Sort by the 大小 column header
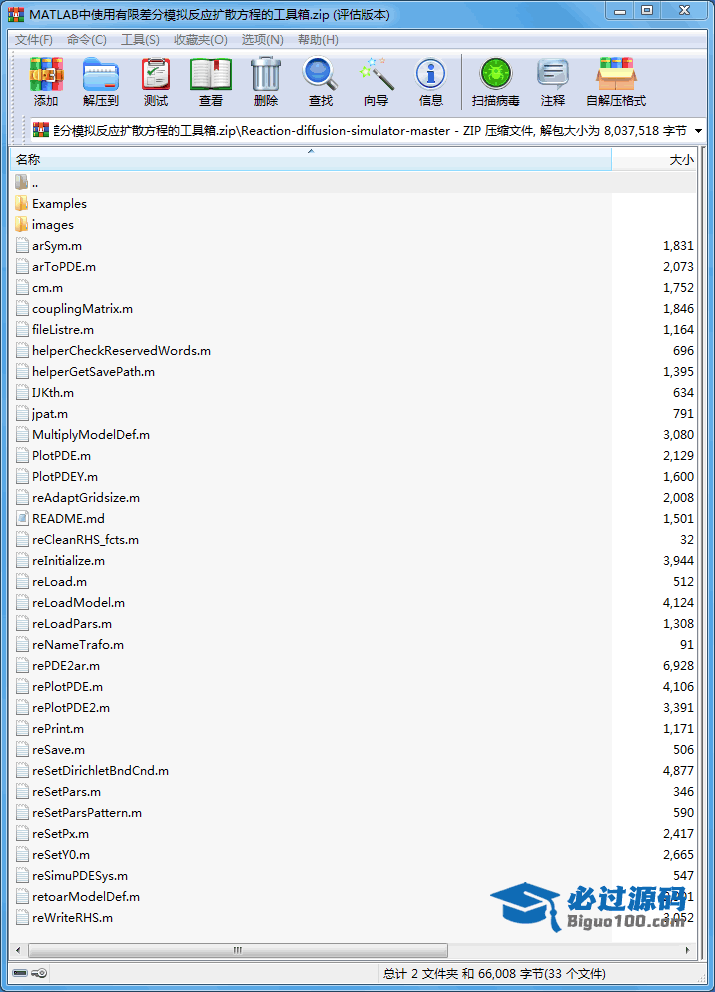715x992 pixels. (654, 159)
